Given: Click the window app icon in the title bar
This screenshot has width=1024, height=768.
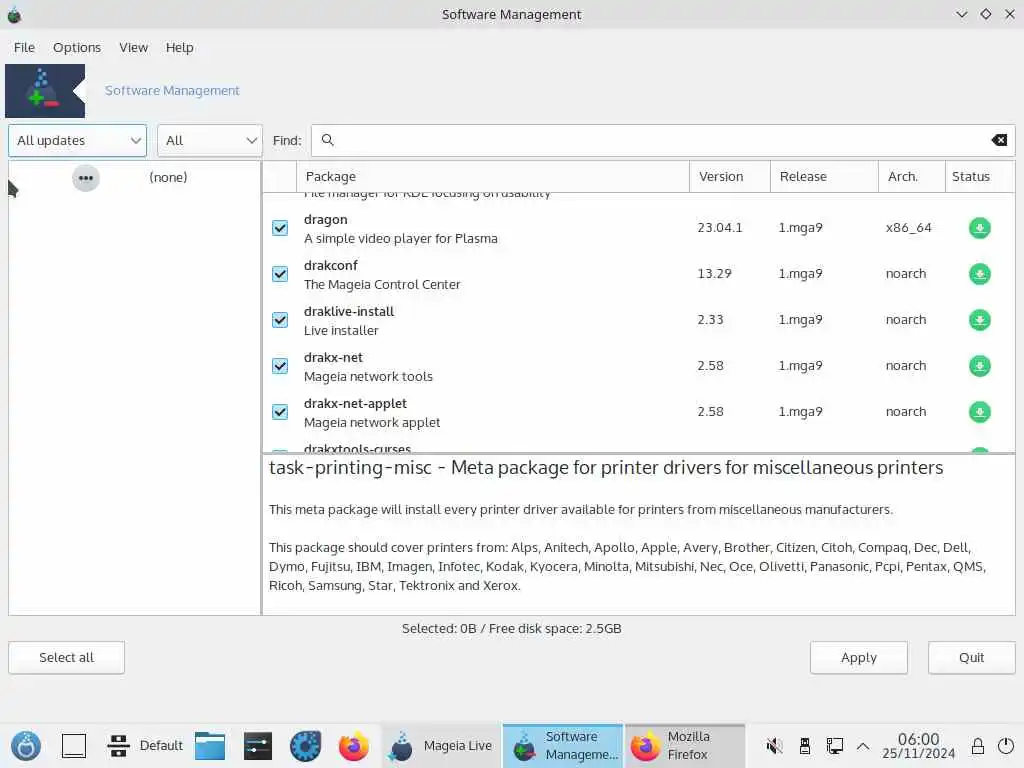Looking at the screenshot, I should click(x=14, y=14).
